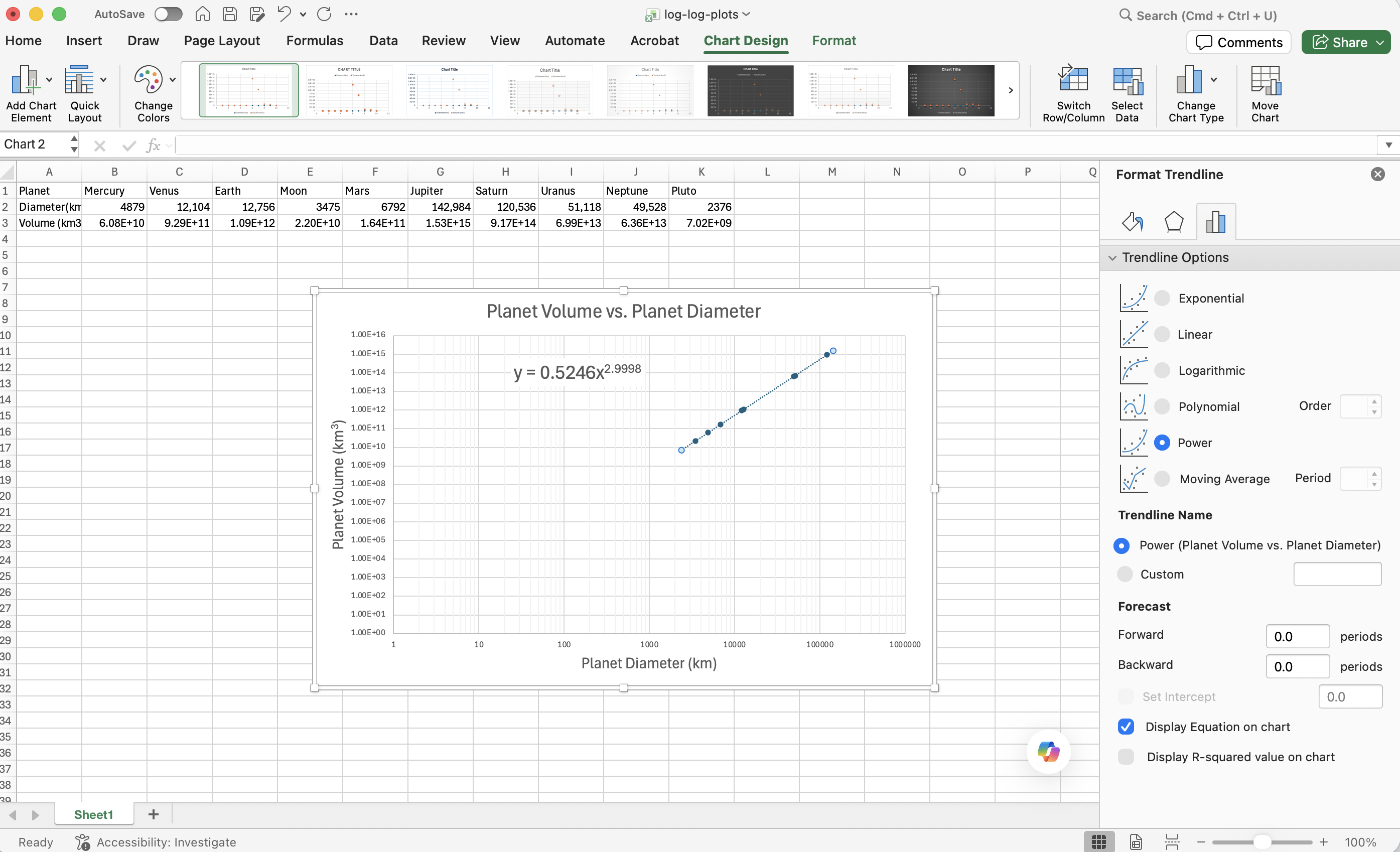Open the Change Colors dropdown arrow
The width and height of the screenshot is (1400, 852).
(x=172, y=79)
